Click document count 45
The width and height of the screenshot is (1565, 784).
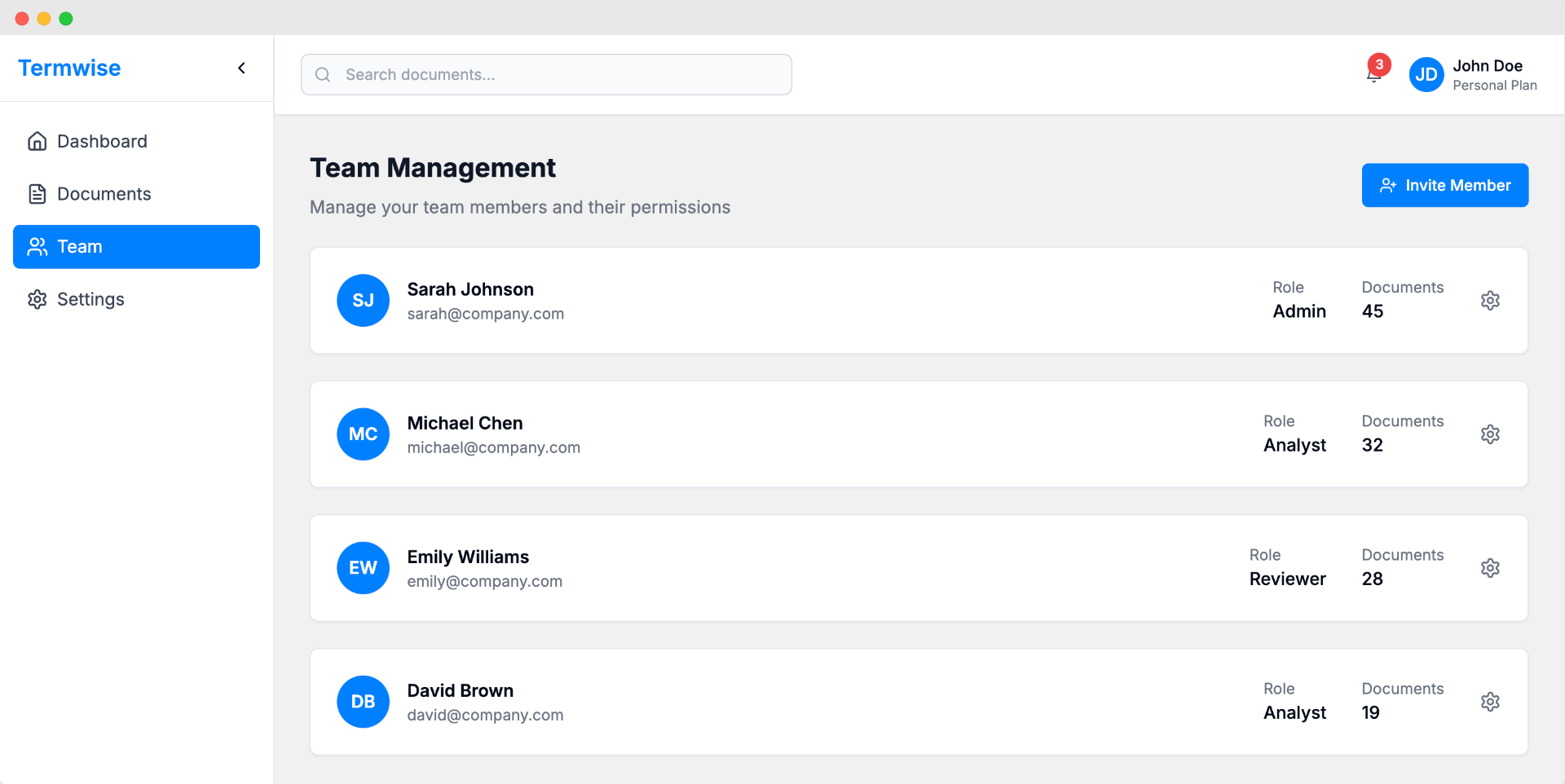tap(1373, 311)
